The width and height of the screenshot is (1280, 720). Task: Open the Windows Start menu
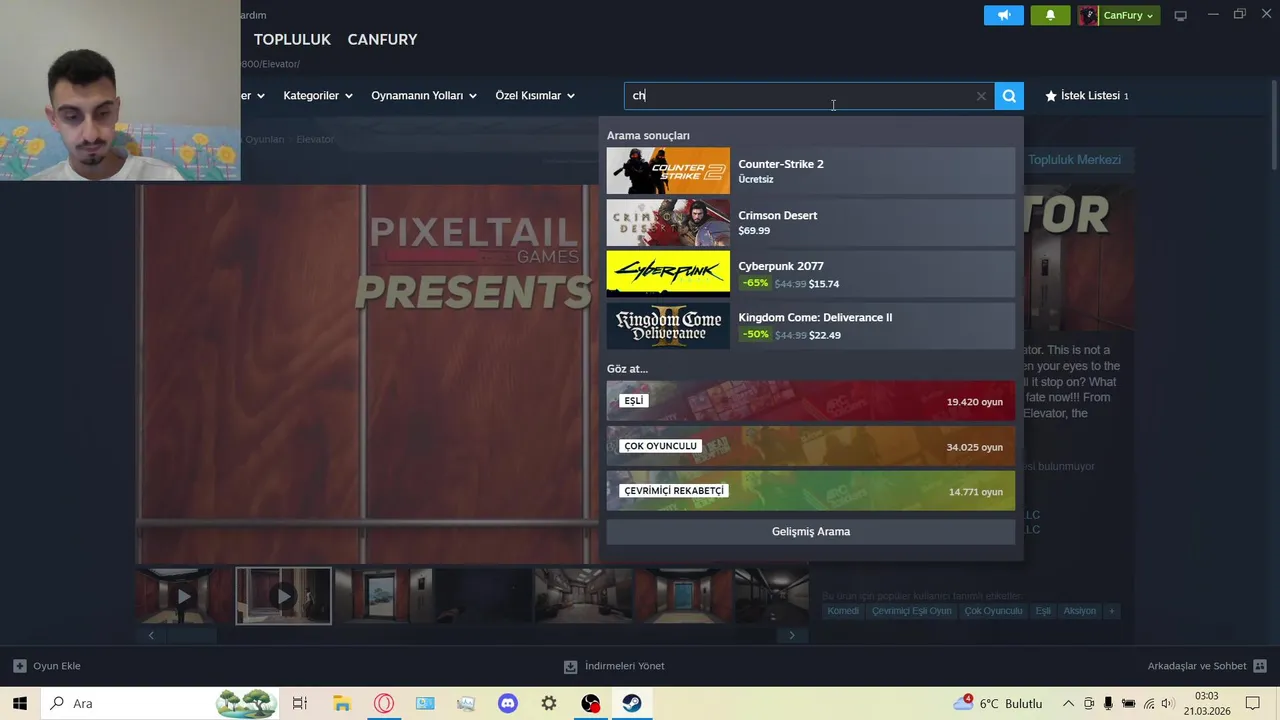click(20, 703)
